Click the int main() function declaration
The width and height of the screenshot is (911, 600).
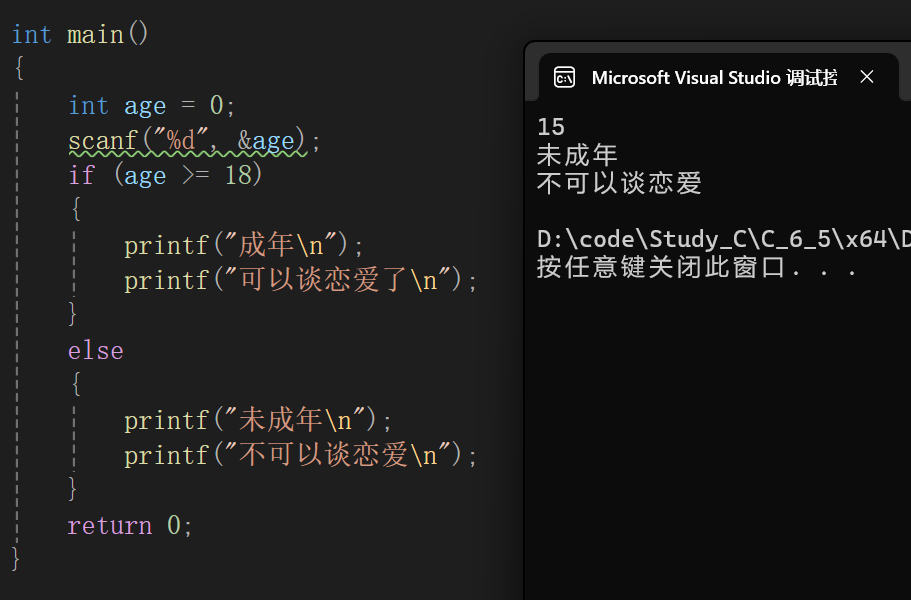point(78,33)
